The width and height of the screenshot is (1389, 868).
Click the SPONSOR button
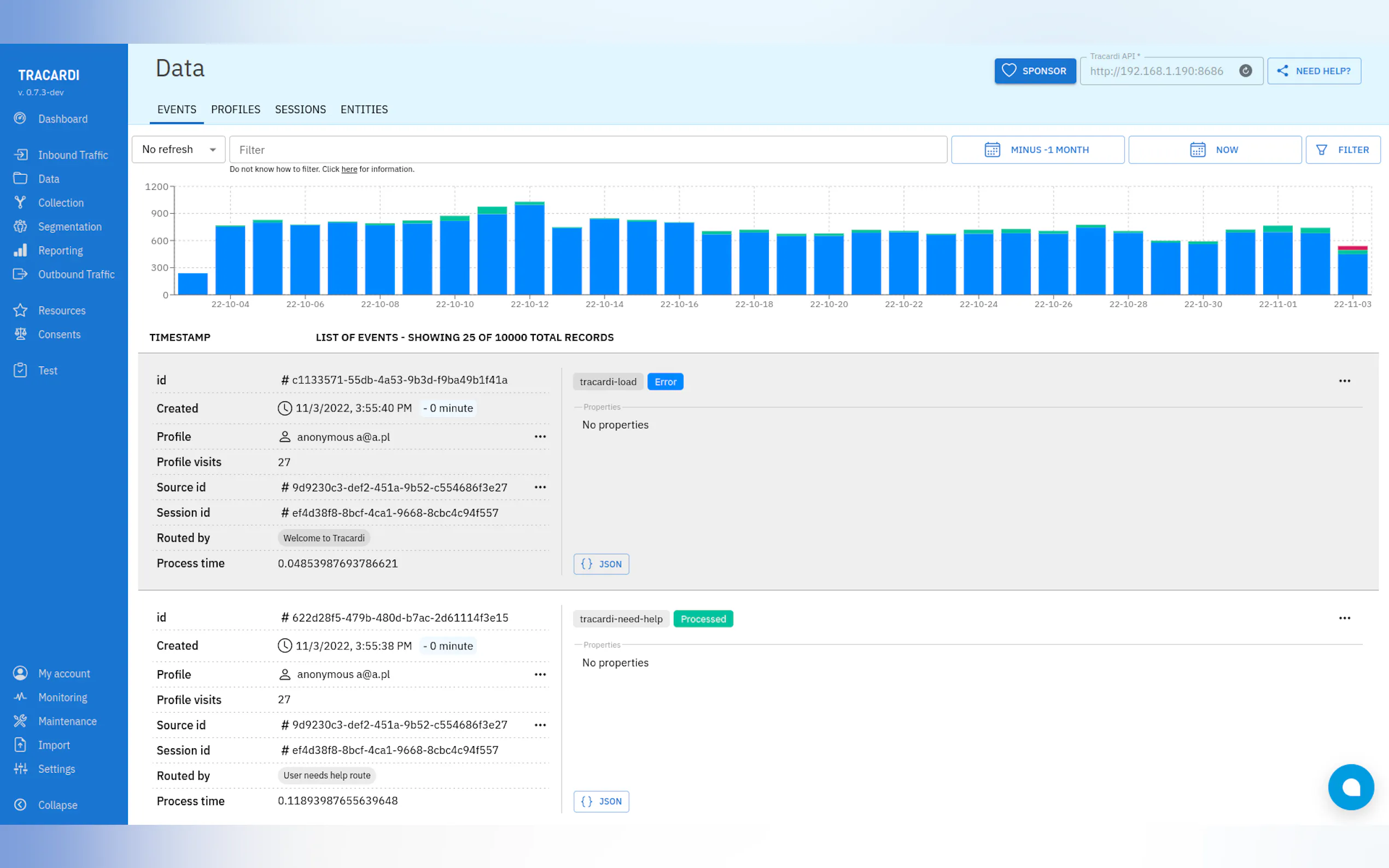pyautogui.click(x=1035, y=71)
